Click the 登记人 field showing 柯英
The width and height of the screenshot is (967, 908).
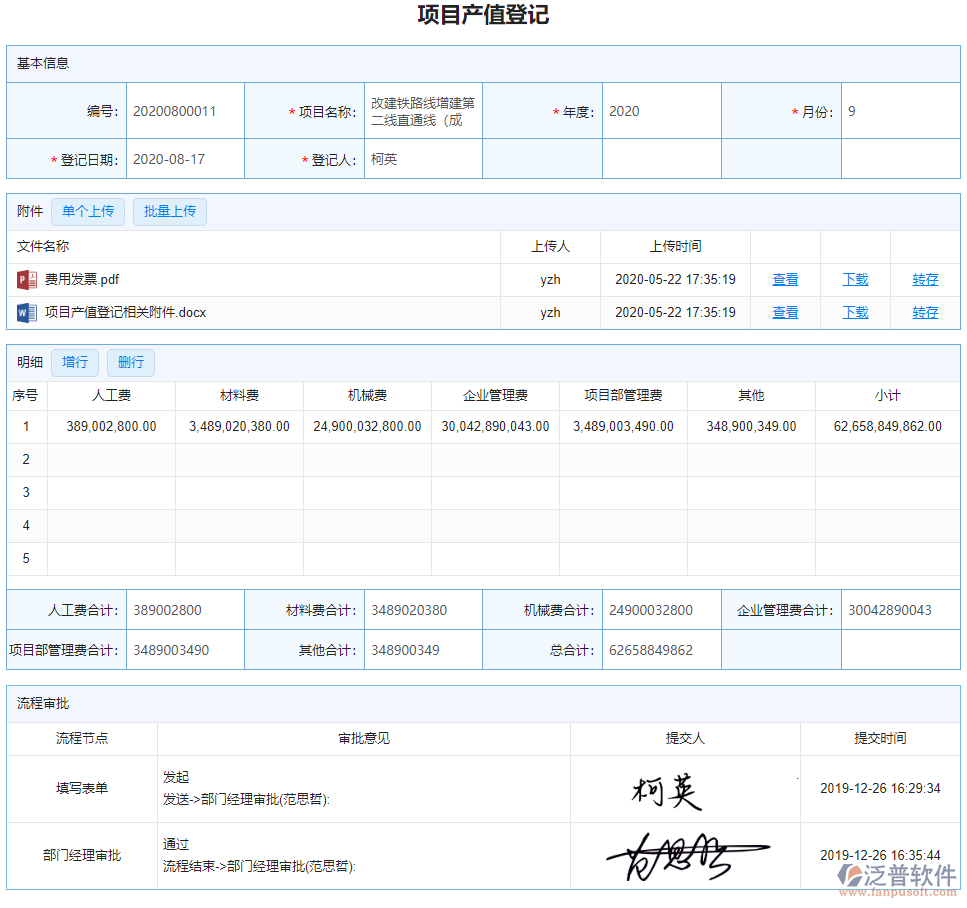pyautogui.click(x=422, y=159)
